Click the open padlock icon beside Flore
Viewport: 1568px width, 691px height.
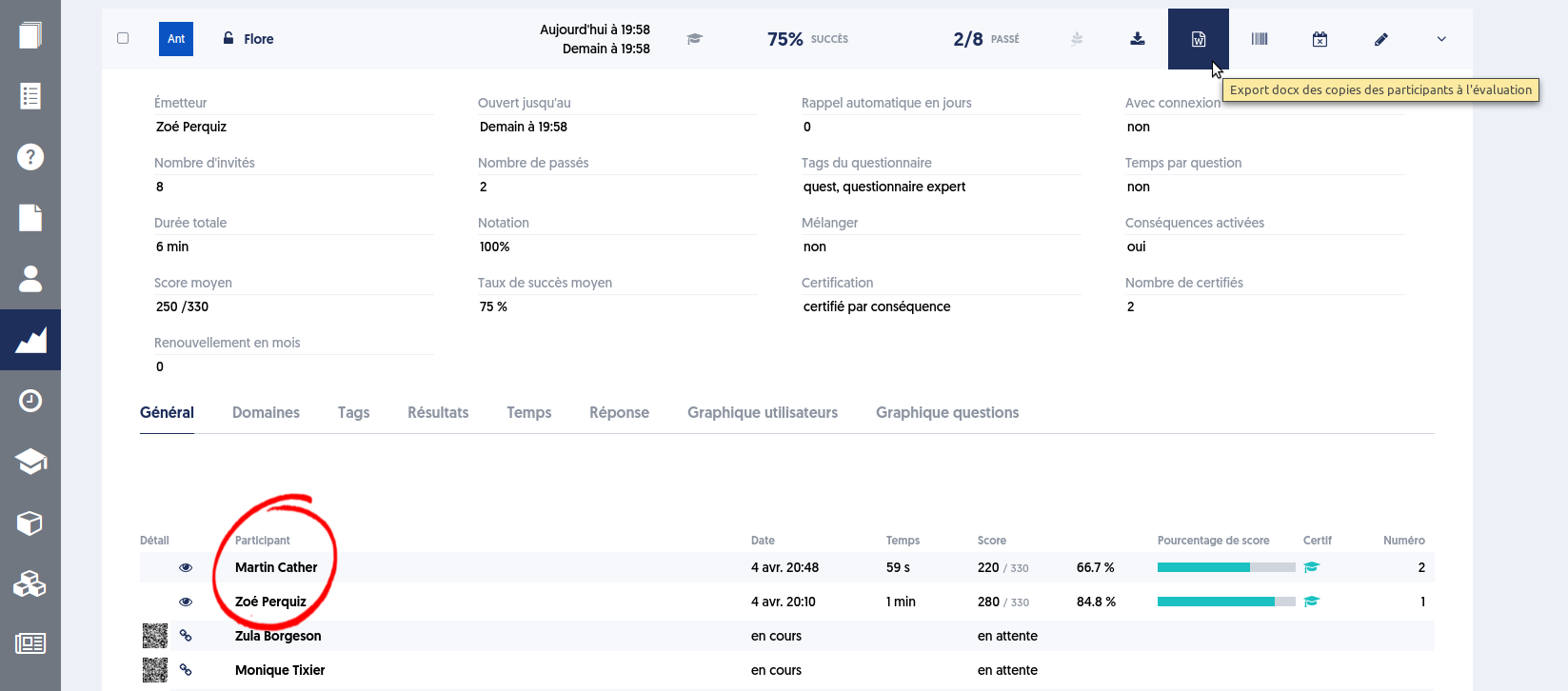coord(228,38)
